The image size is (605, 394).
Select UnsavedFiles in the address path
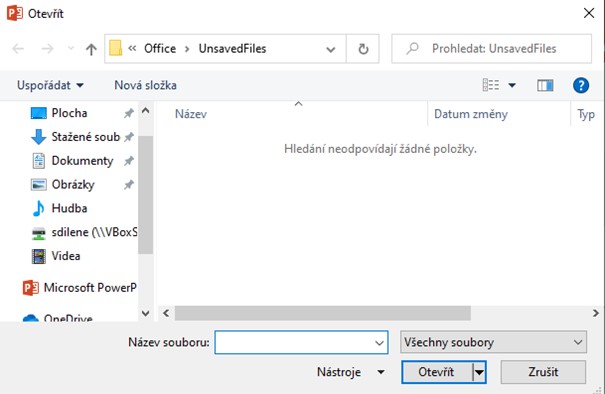(232, 49)
